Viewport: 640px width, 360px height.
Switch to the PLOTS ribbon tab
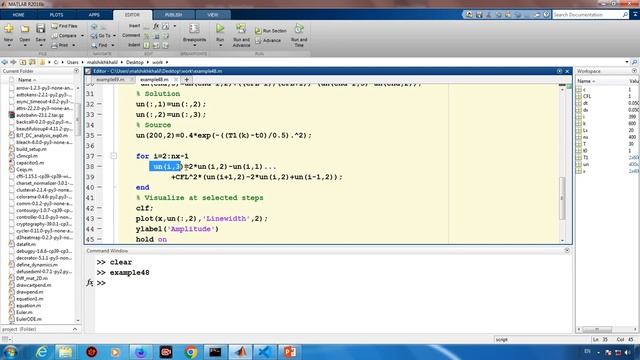pos(56,15)
